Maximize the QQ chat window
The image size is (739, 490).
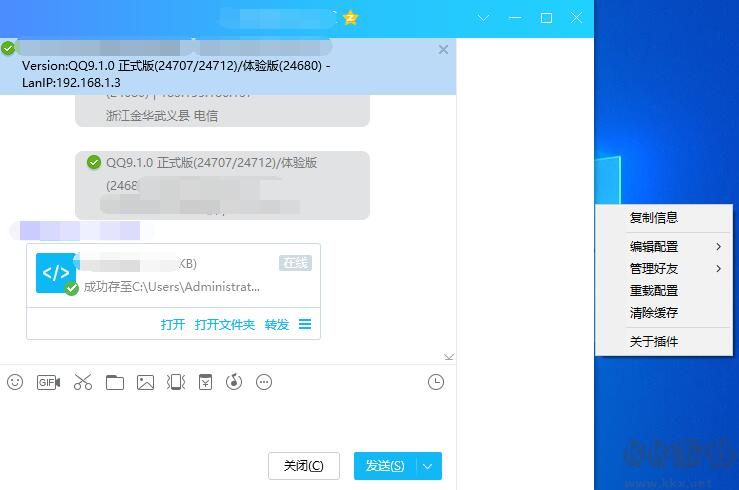click(546, 18)
